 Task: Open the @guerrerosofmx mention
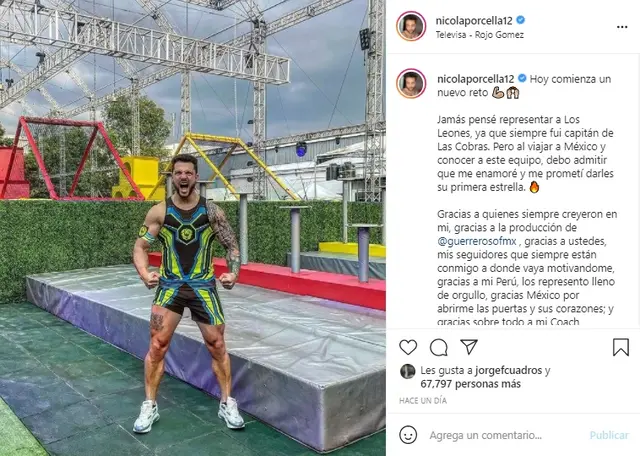click(x=477, y=241)
